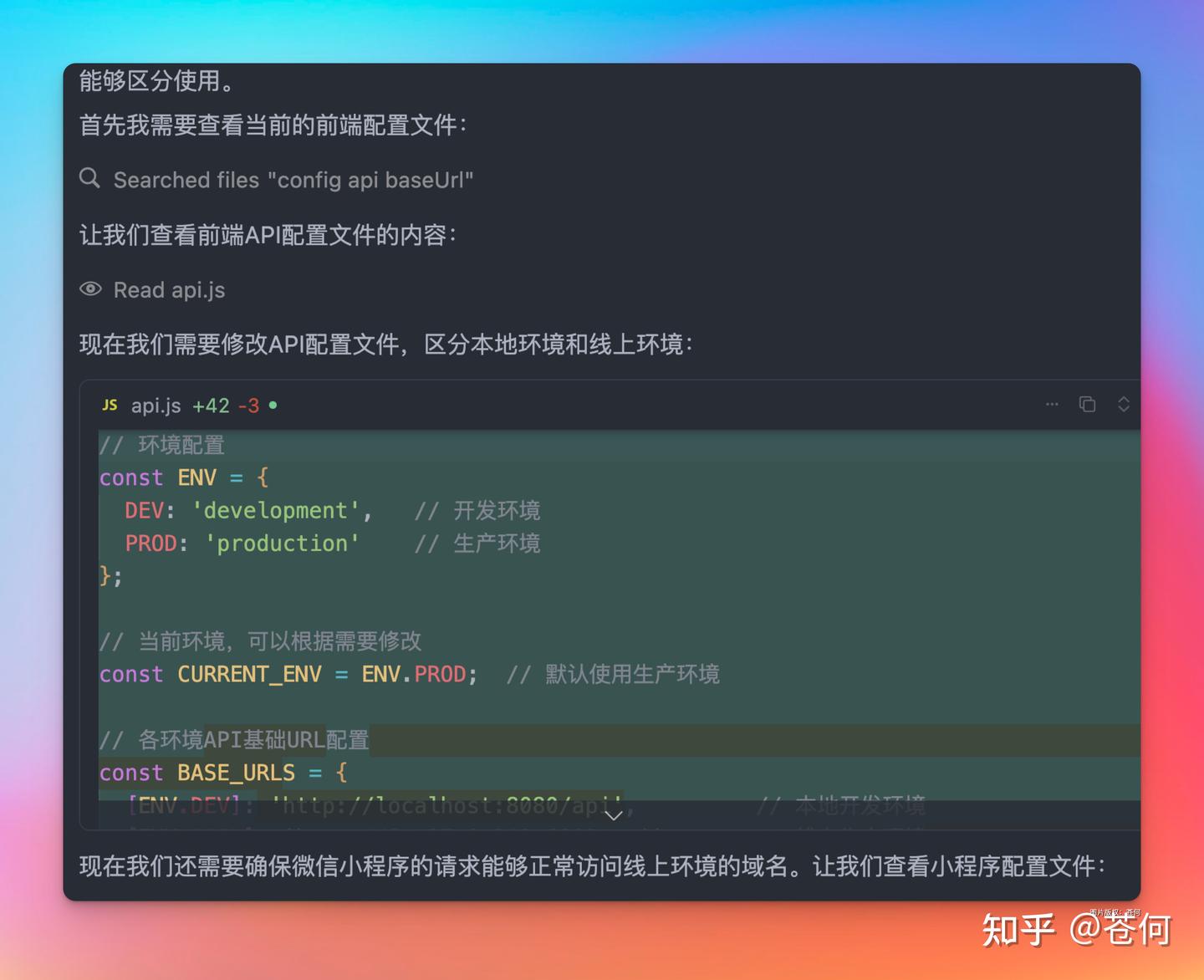The width and height of the screenshot is (1204, 980).
Task: Open the api.js file name link
Action: [156, 406]
